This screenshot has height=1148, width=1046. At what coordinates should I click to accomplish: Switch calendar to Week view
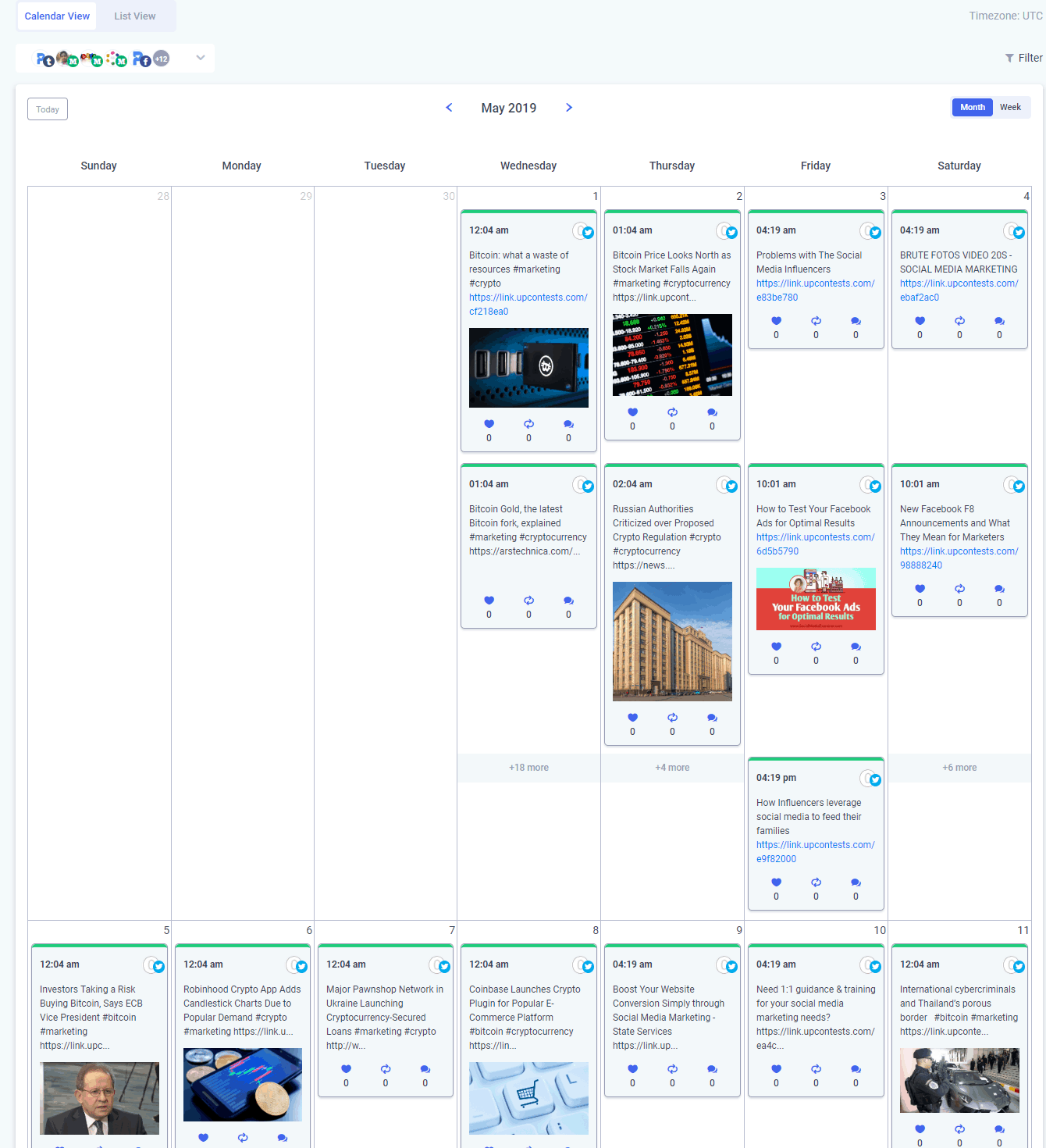coord(1010,107)
